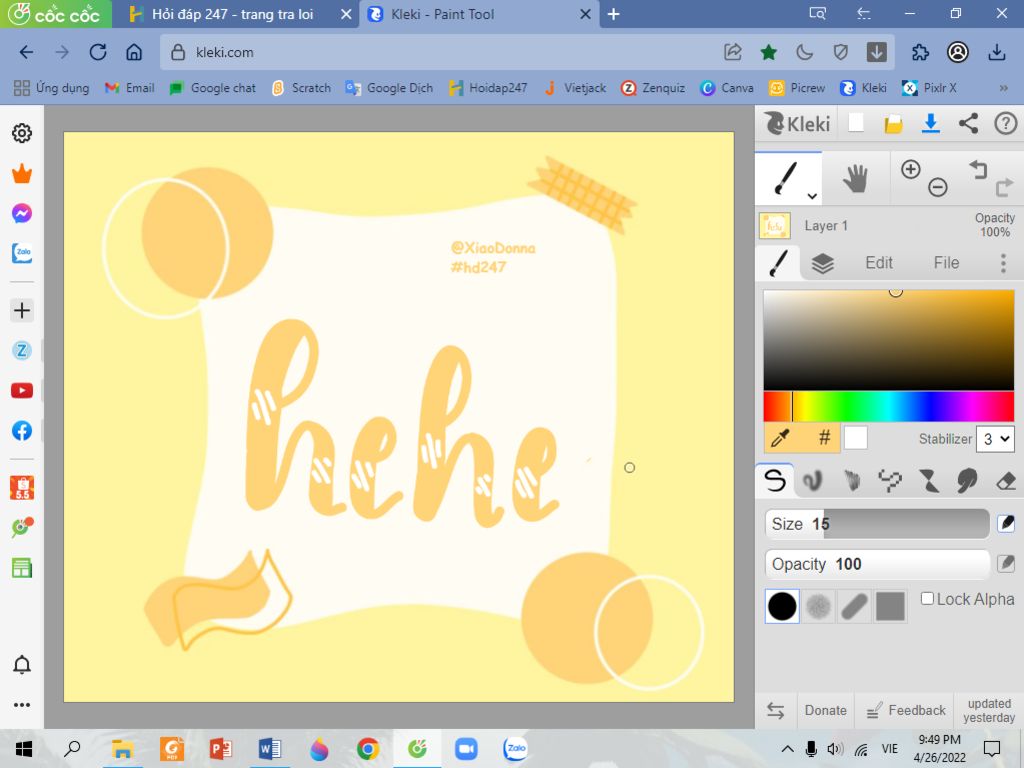Select the soft textured brush tip

pyautogui.click(x=818, y=606)
